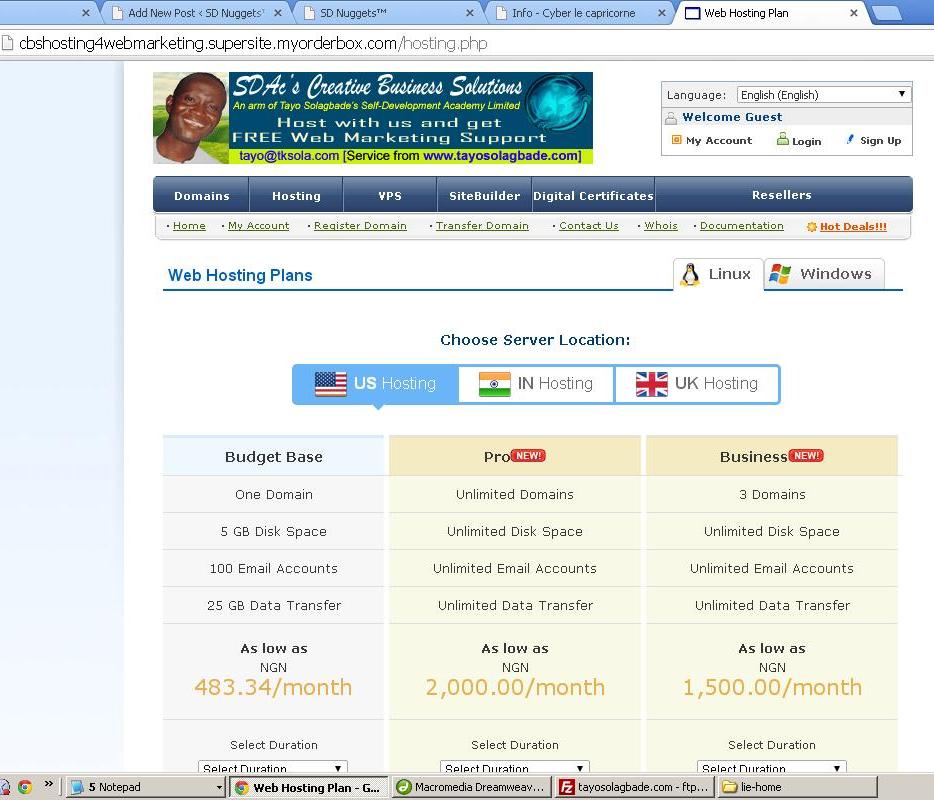
Task: Open the Hosting menu
Action: (296, 195)
